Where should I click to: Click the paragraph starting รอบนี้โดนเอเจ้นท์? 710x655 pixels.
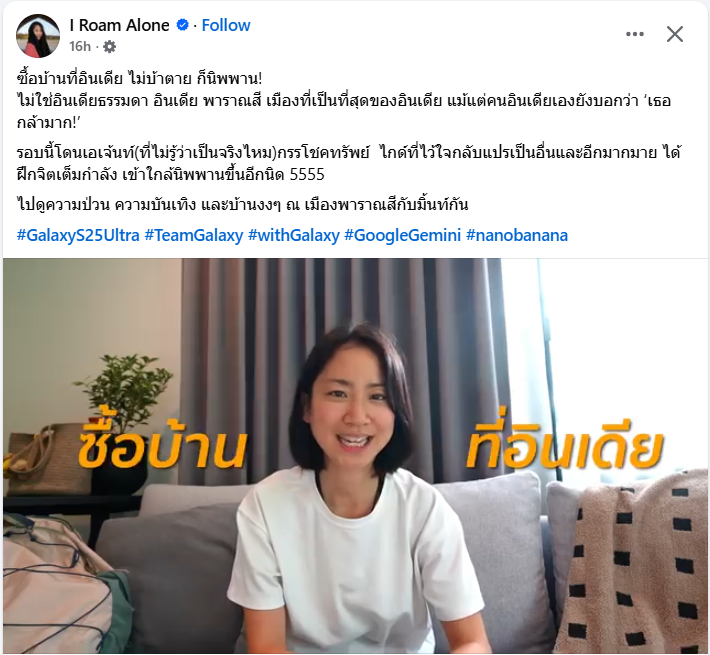pos(348,163)
